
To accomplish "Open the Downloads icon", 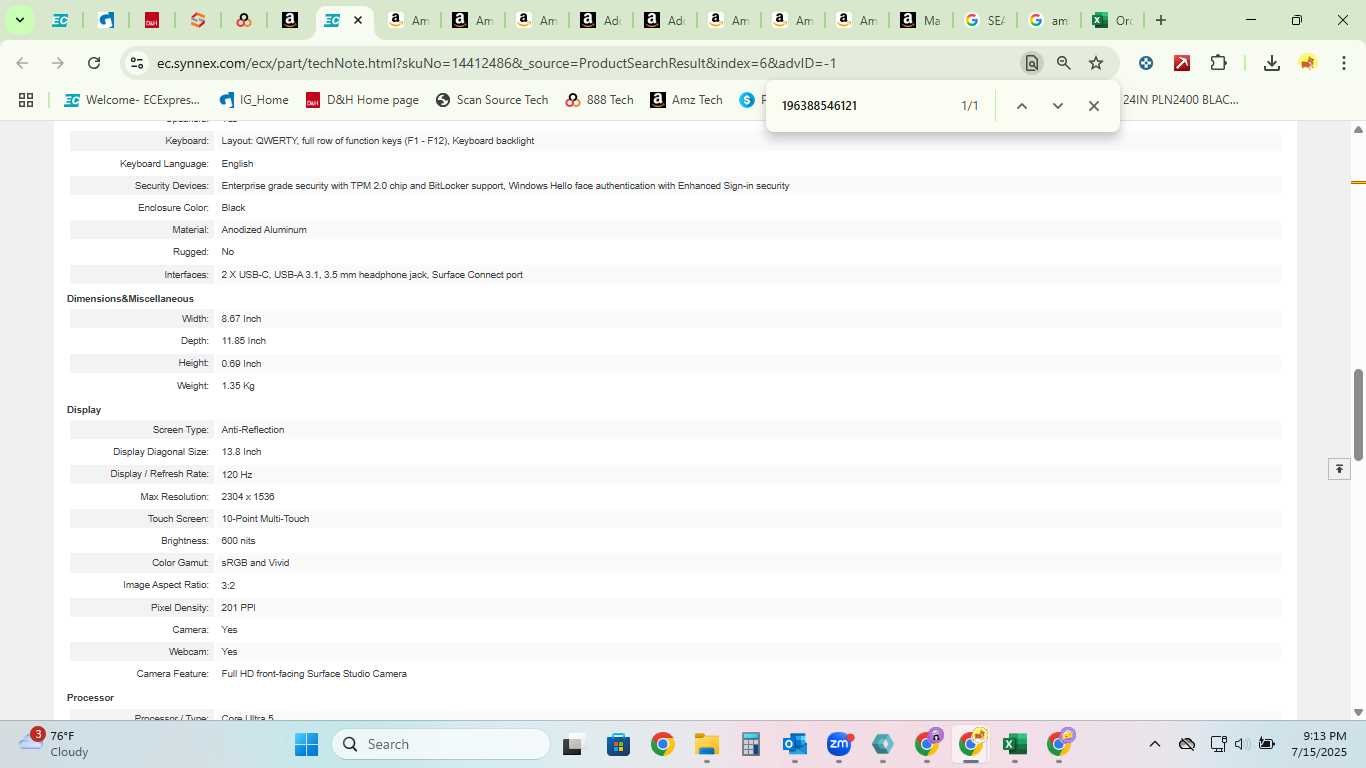I will coord(1272,63).
